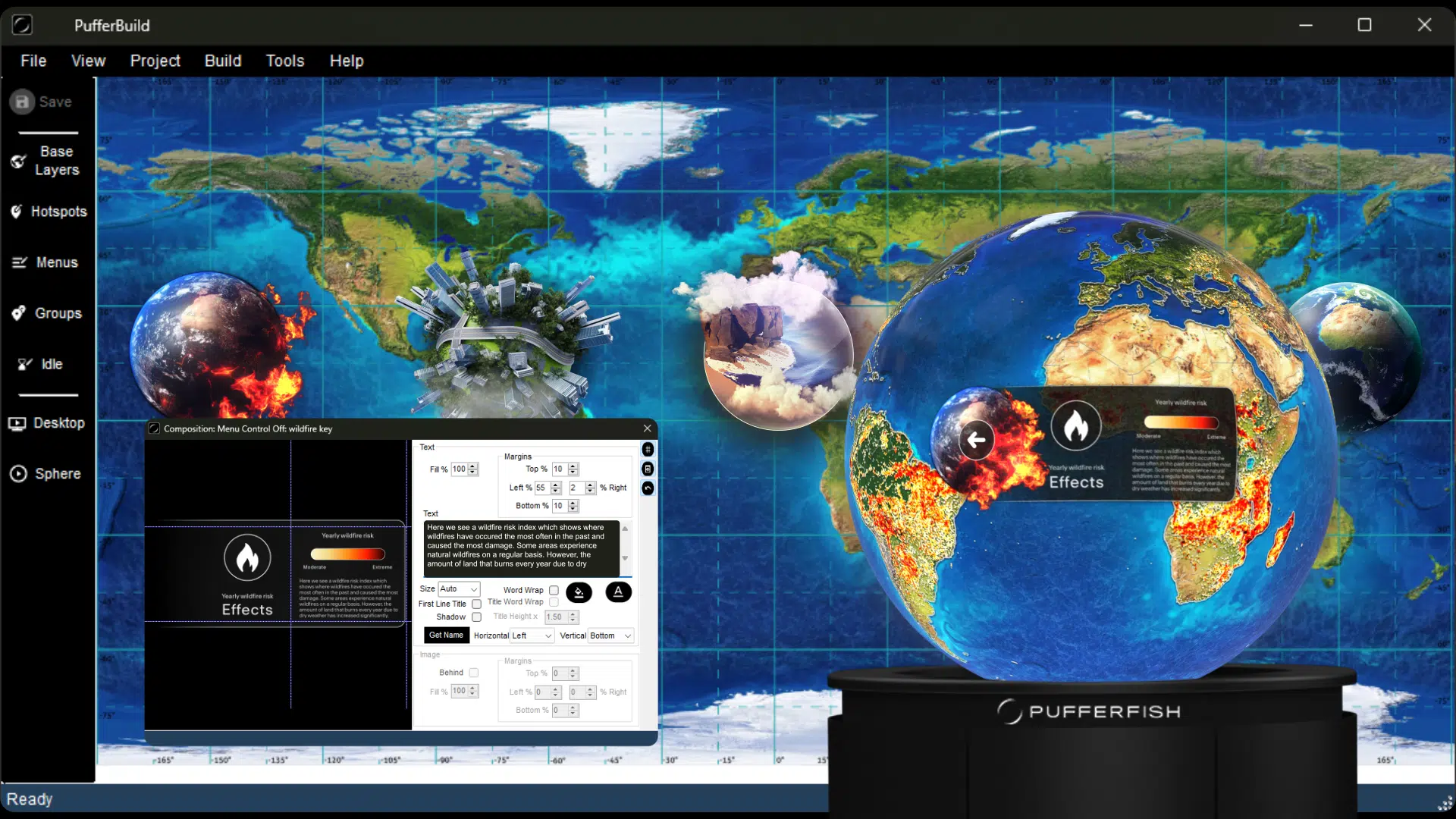Click the font color A icon
The height and width of the screenshot is (819, 1456).
618,592
